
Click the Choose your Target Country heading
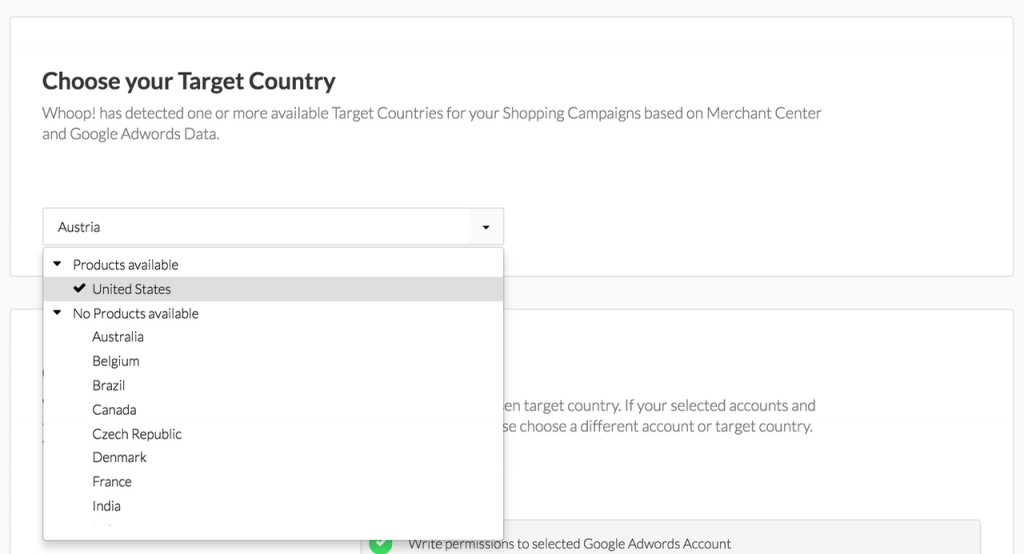[x=189, y=81]
